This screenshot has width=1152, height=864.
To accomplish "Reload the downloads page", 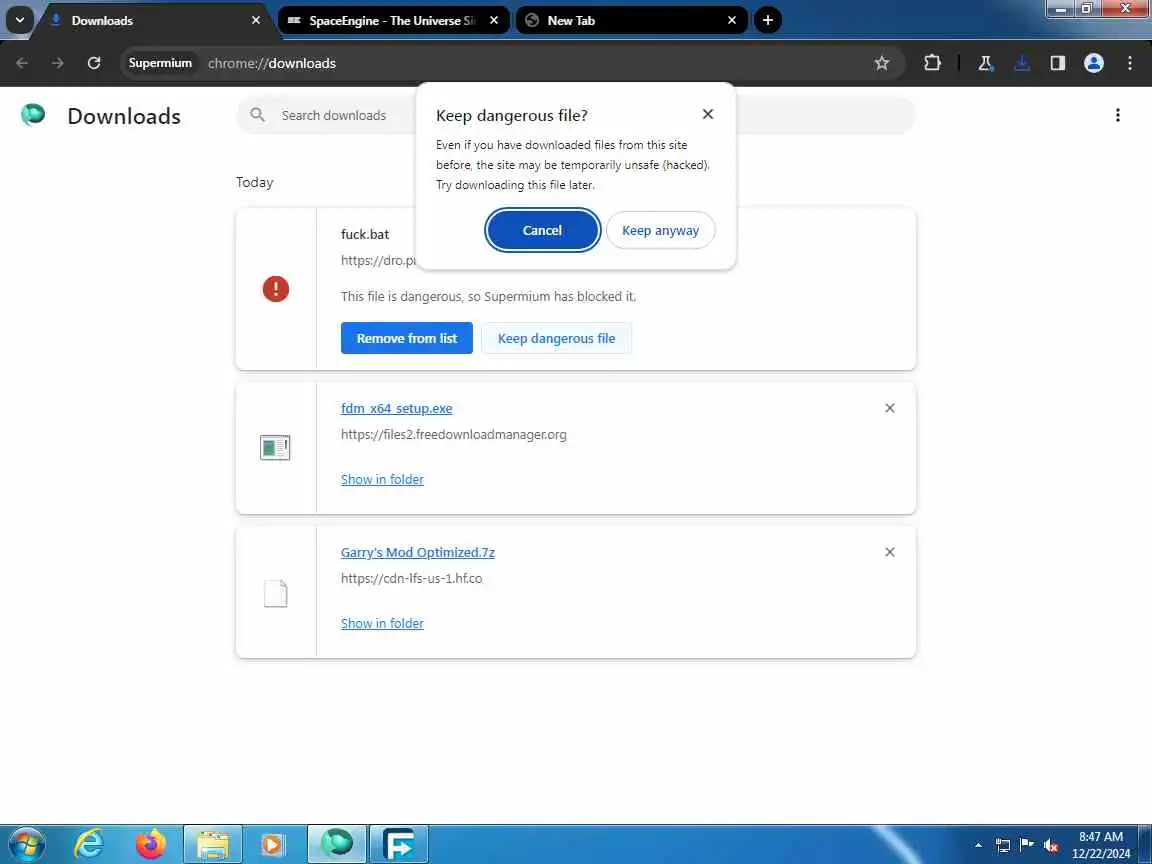I will [x=94, y=63].
